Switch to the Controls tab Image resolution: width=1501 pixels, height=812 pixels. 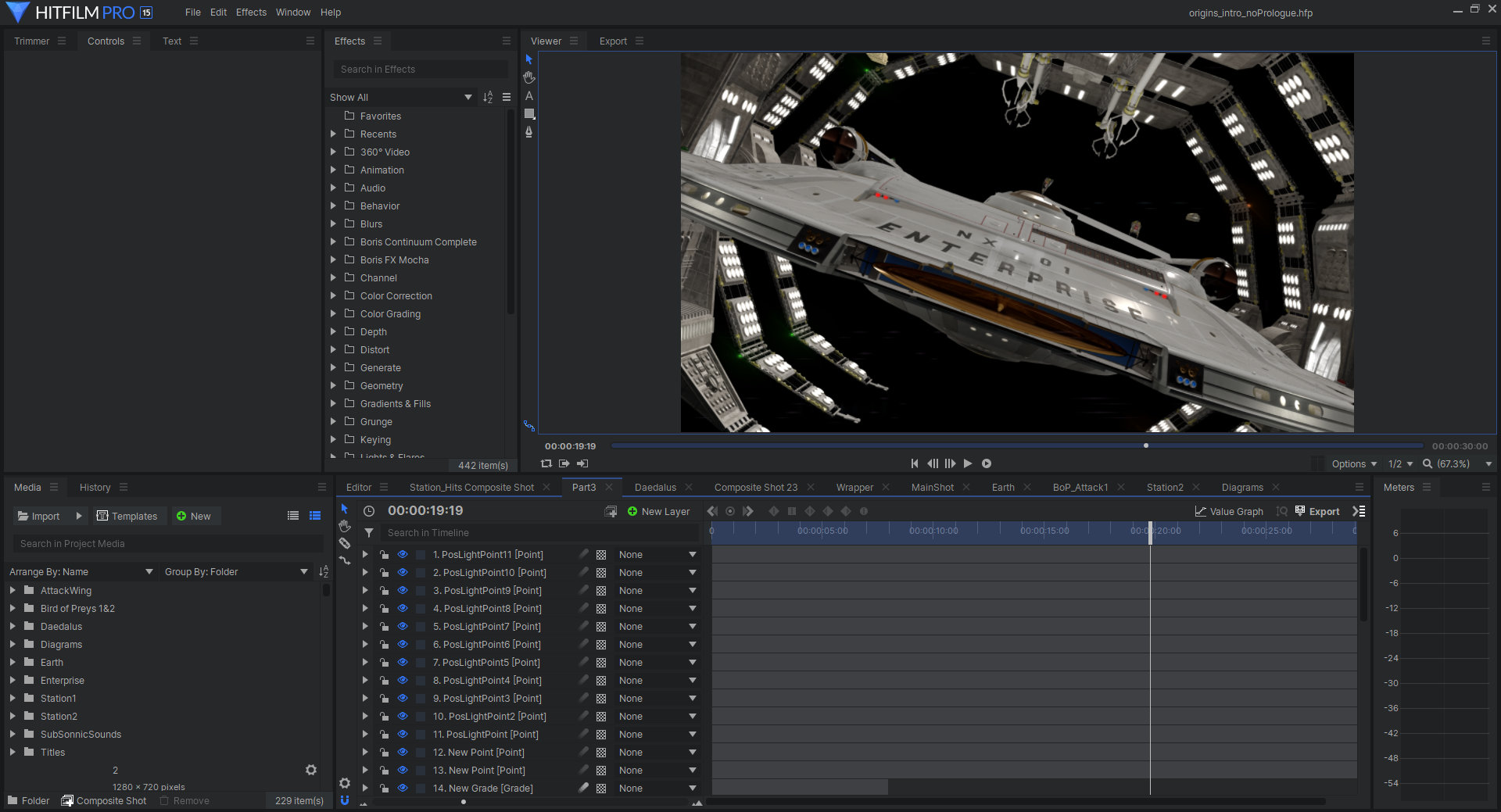pyautogui.click(x=106, y=41)
